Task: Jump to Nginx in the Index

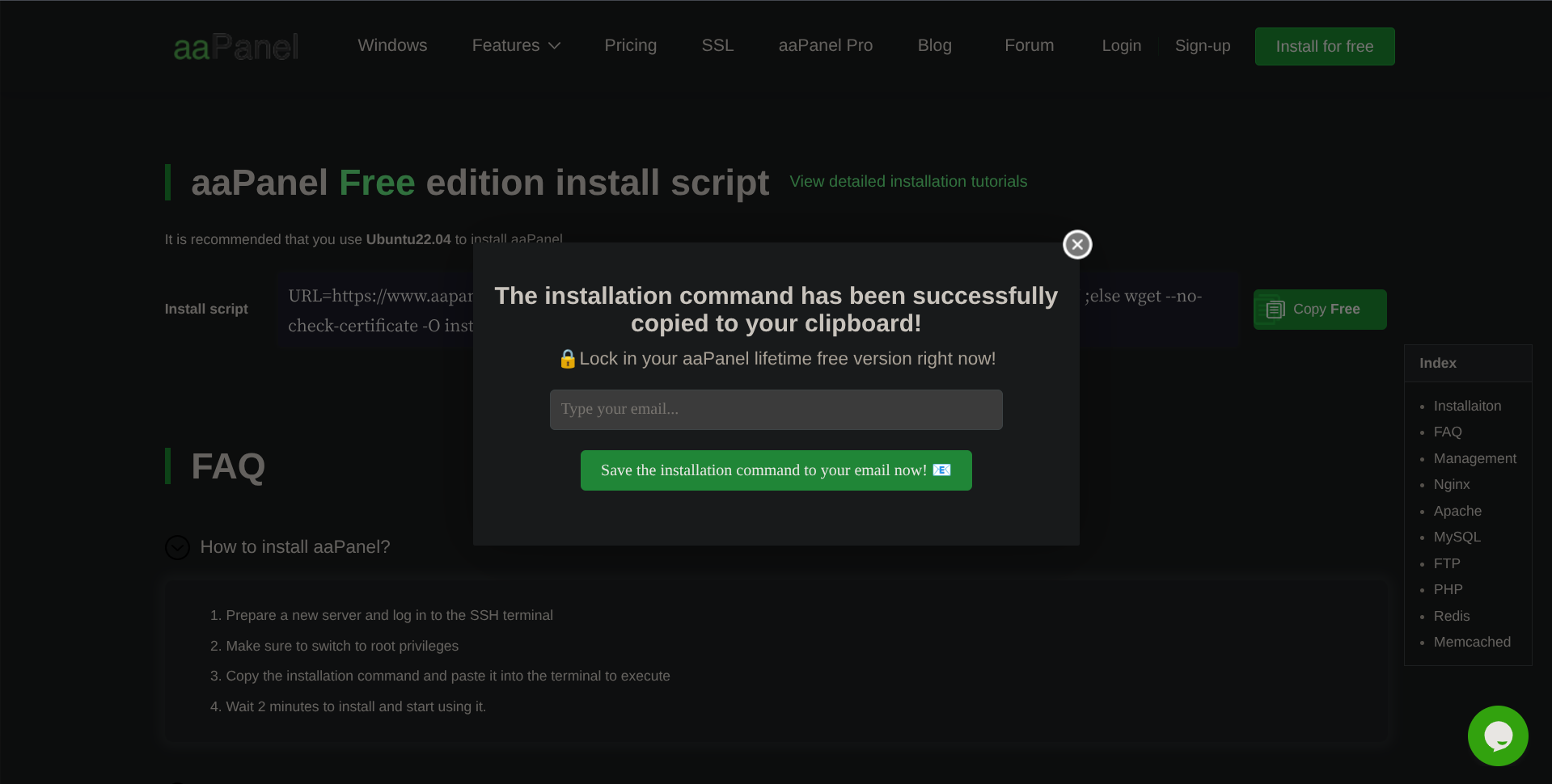Action: [1451, 485]
